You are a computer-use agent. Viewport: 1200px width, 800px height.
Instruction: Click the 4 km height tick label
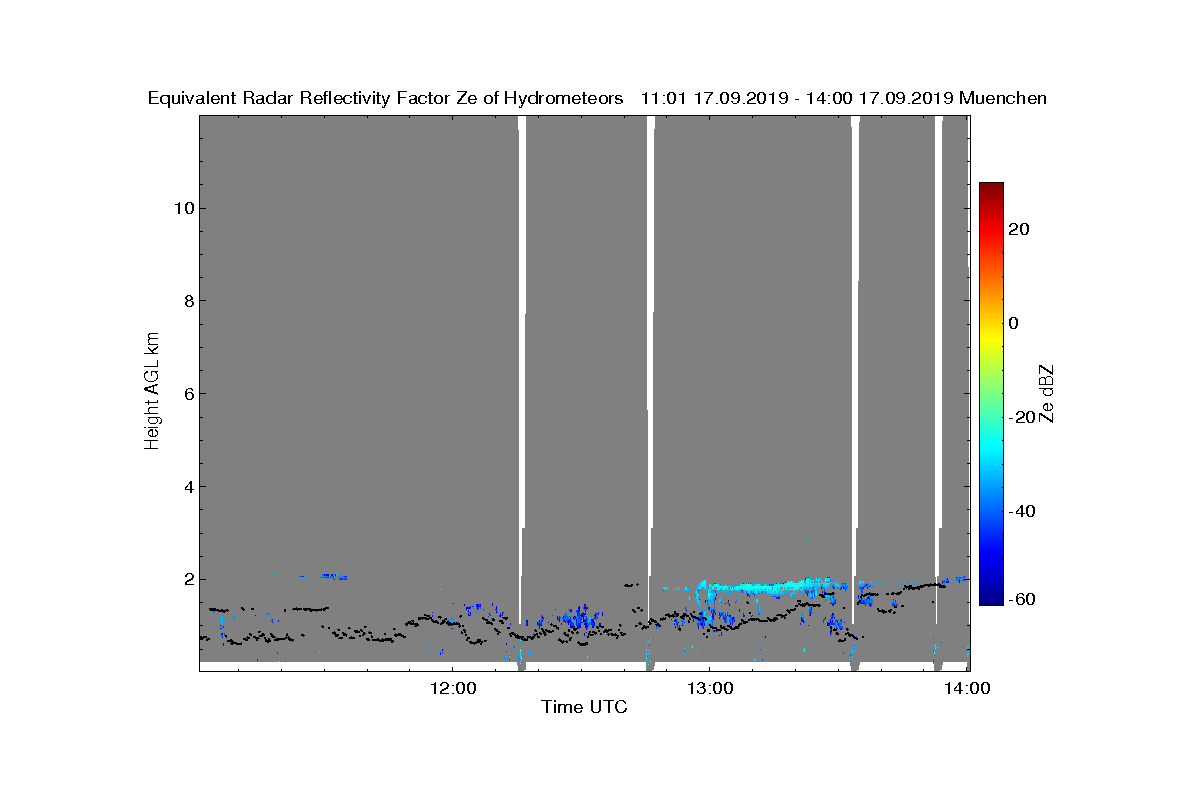188,487
